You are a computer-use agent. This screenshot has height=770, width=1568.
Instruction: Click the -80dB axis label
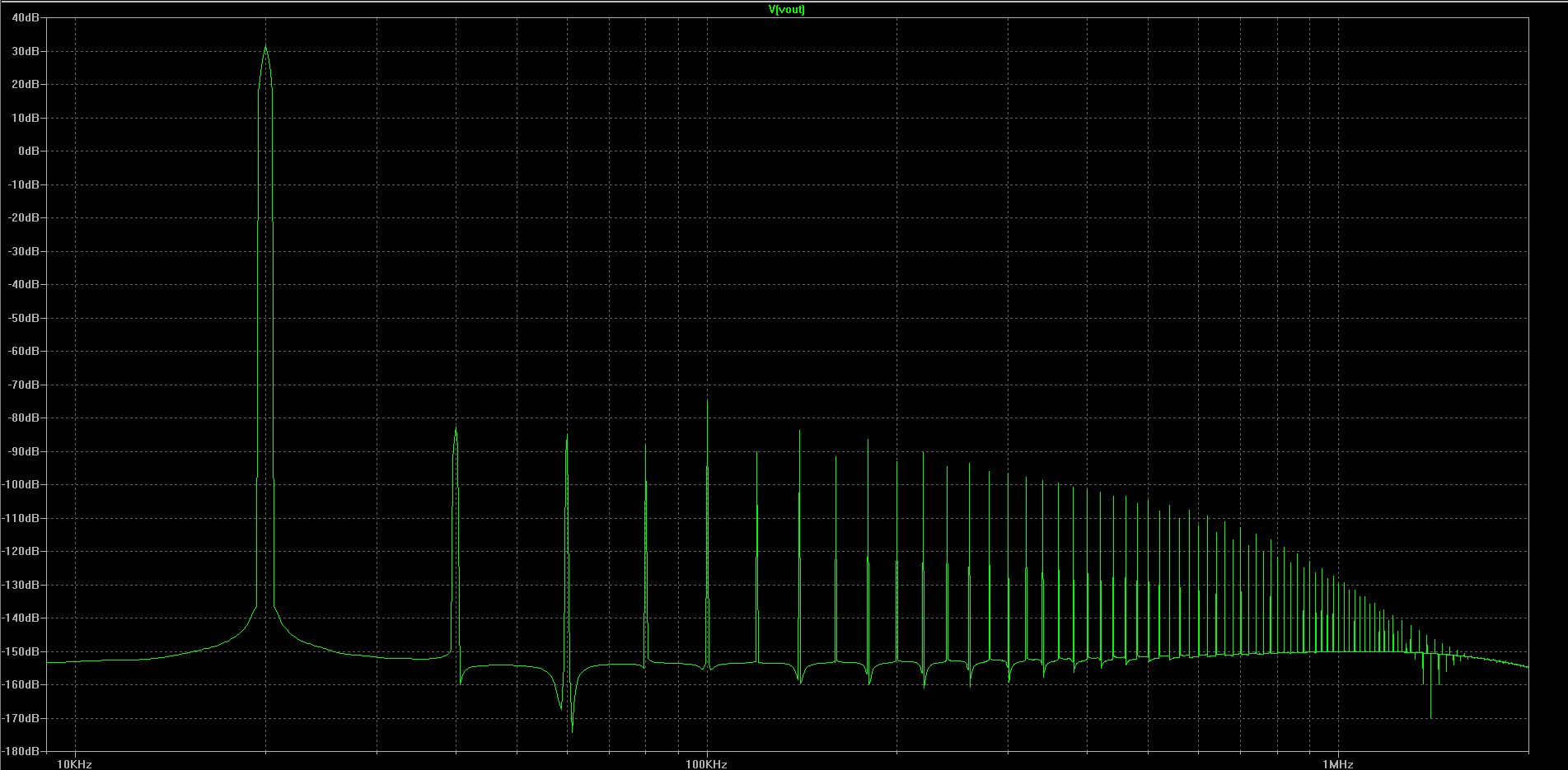click(x=25, y=418)
